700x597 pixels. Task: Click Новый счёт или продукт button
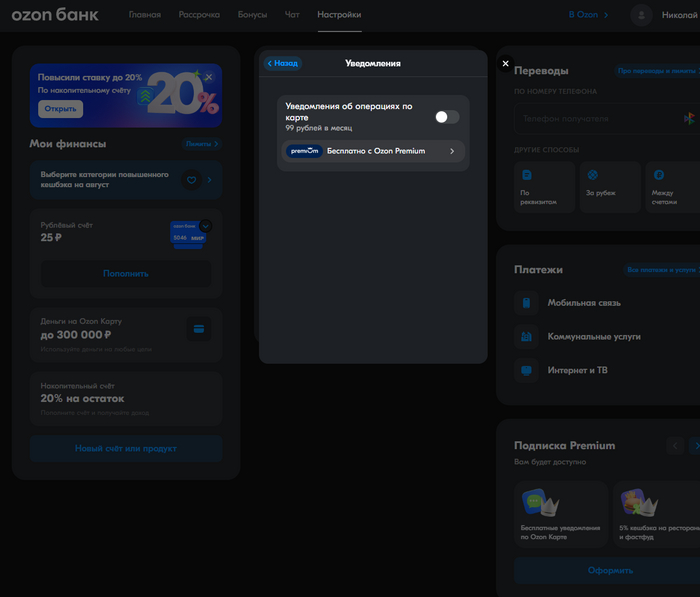click(x=126, y=448)
